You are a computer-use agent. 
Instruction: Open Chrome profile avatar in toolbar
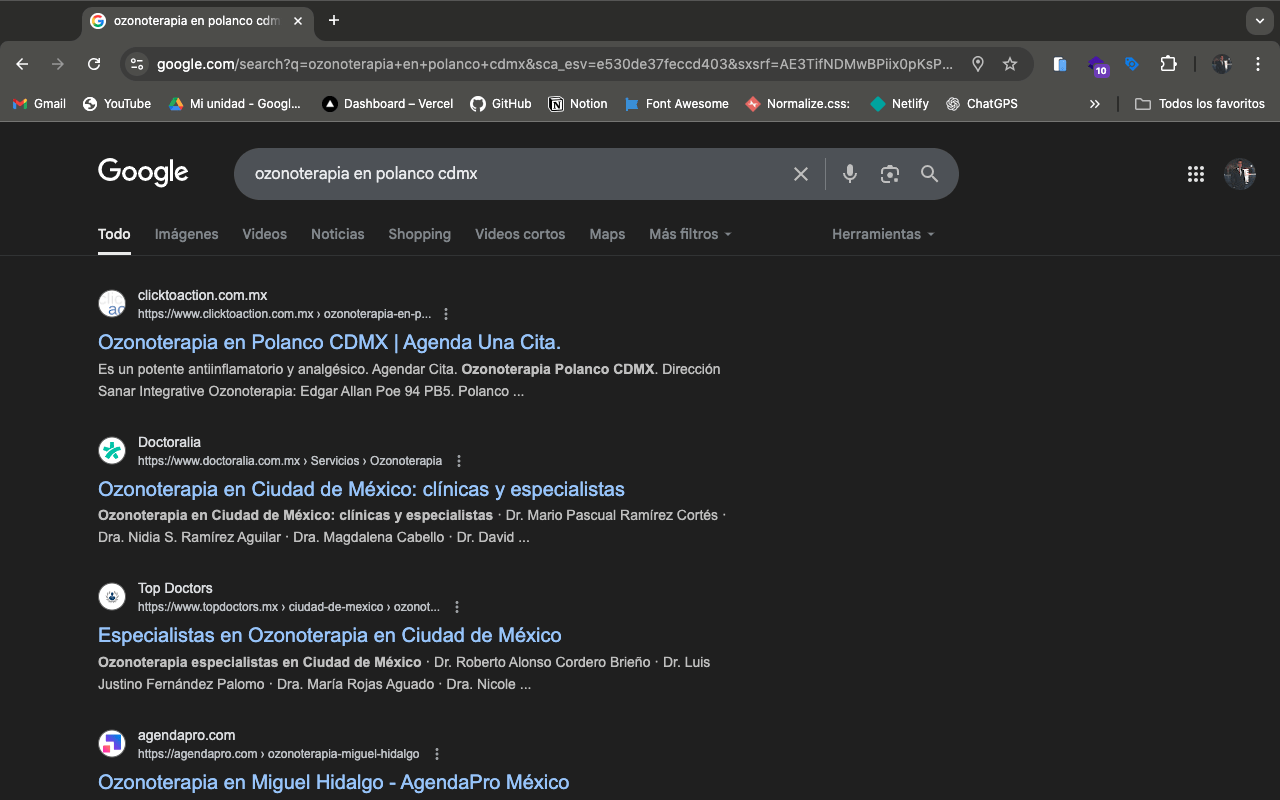[x=1222, y=64]
